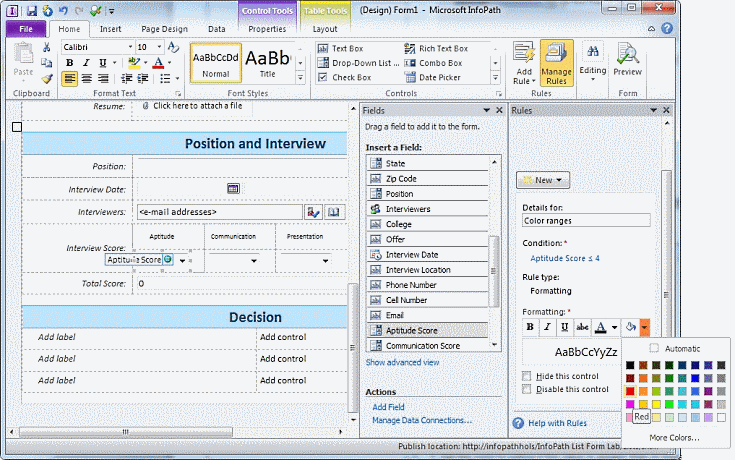Insert a Rich Text Box control
The width and height of the screenshot is (735, 460).
[436, 48]
